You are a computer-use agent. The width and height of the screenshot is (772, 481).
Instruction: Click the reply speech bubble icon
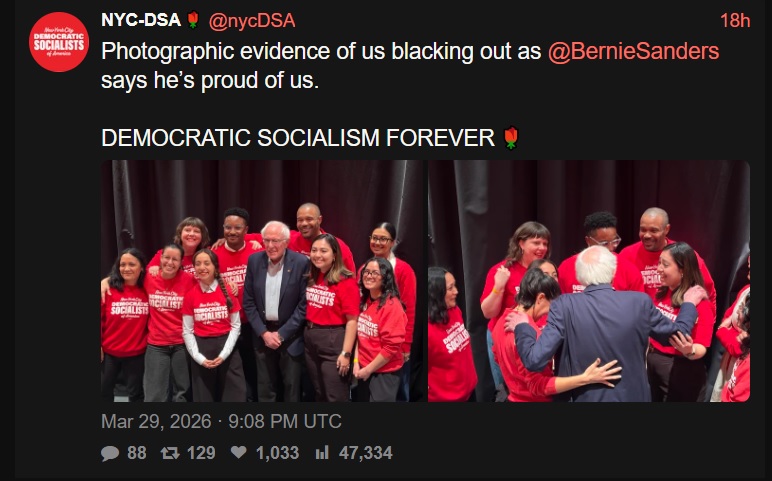click(110, 453)
